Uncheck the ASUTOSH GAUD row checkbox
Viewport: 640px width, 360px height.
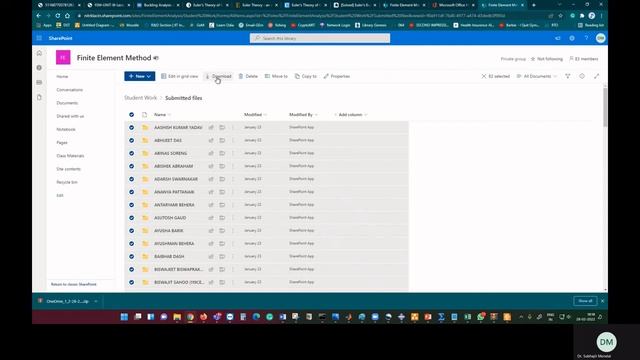click(x=131, y=218)
